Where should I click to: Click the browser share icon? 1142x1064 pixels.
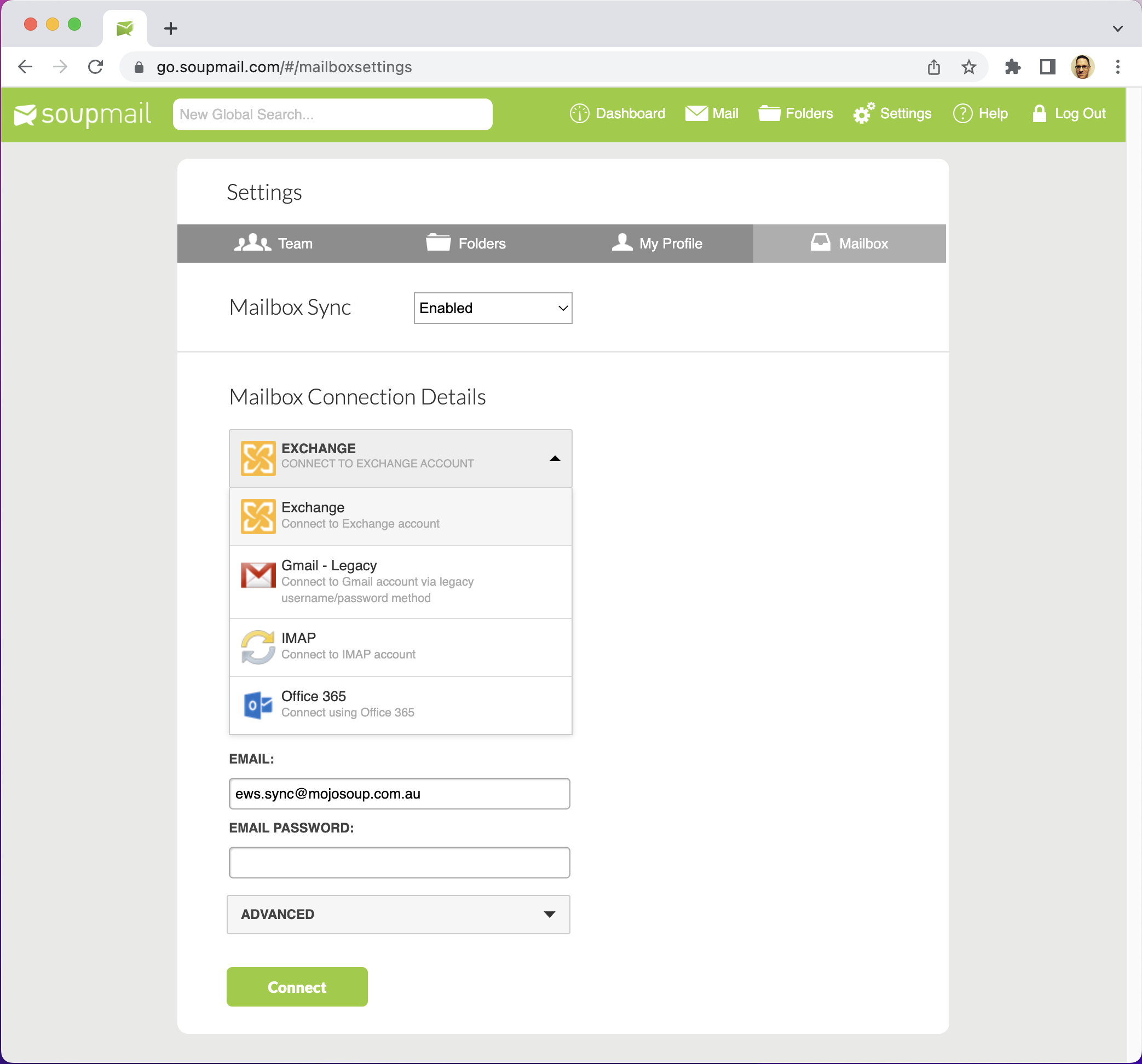pos(933,67)
